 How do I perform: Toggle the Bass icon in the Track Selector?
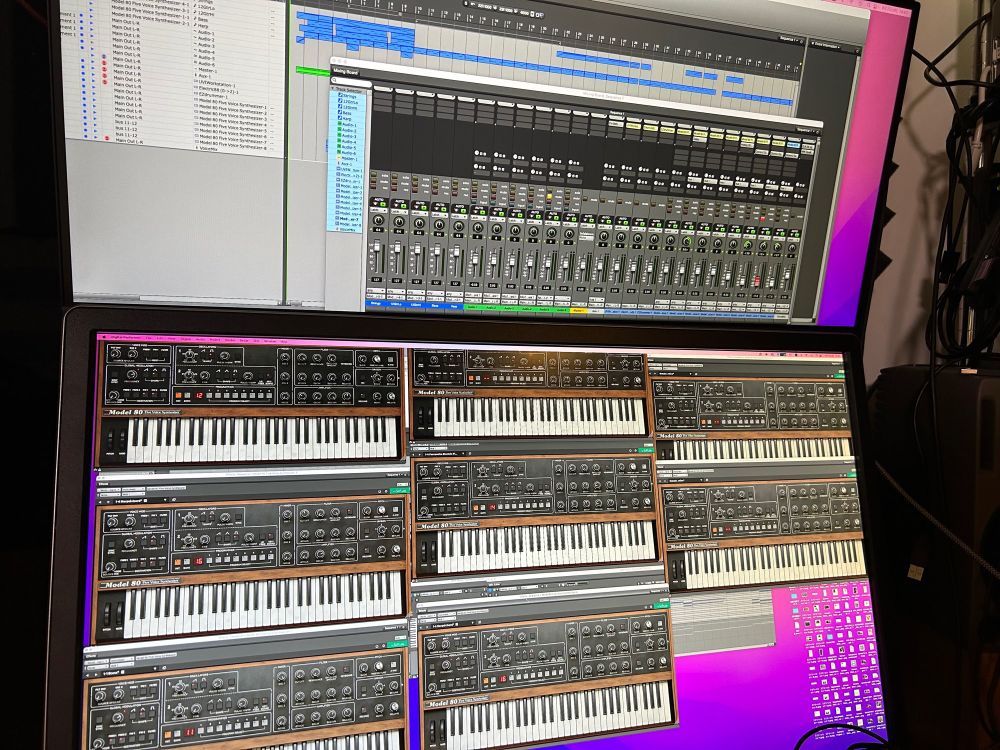340,112
